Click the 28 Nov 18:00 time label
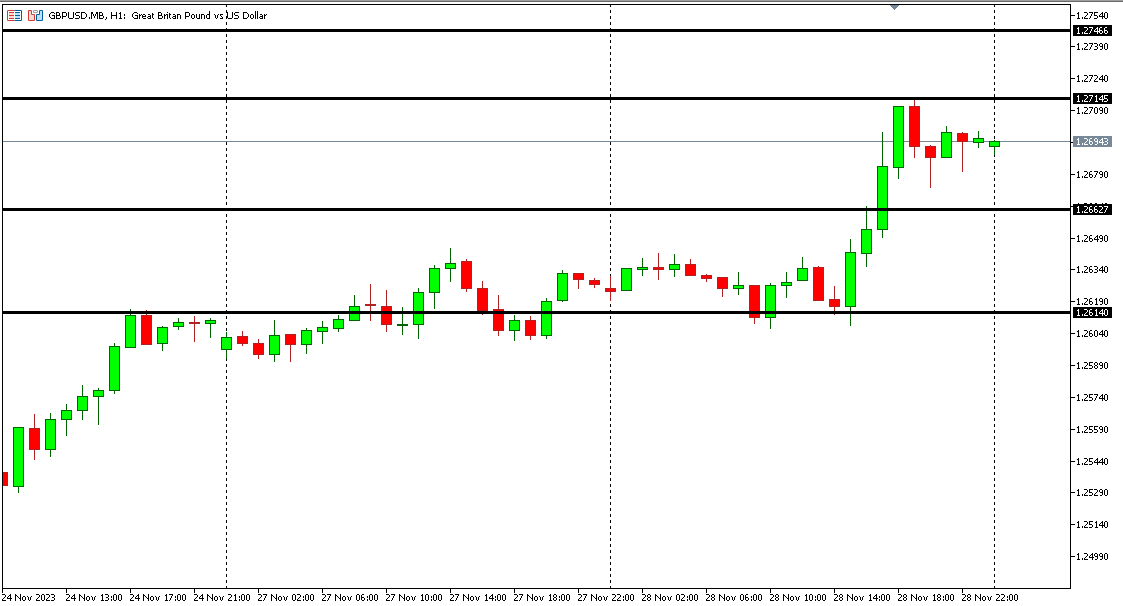Screen dimensions: 1123x606 pos(926,597)
